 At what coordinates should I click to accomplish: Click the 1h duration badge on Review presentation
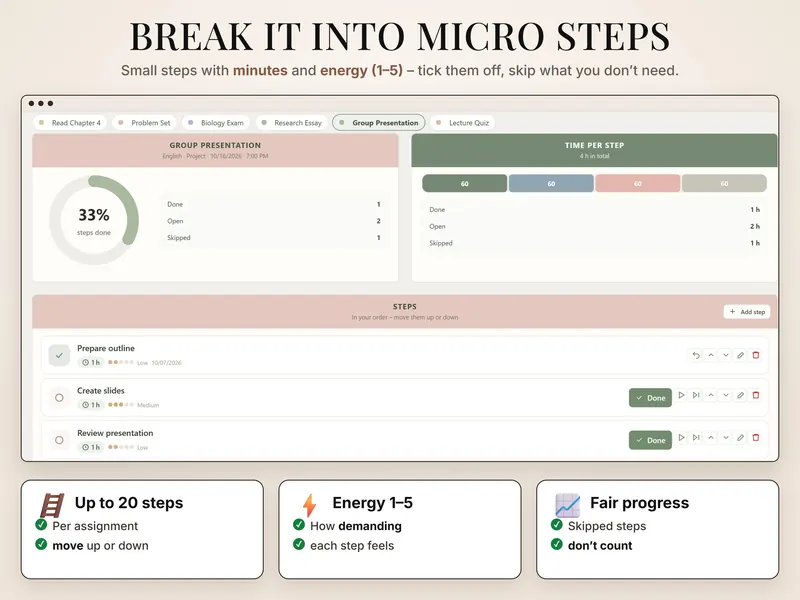(x=91, y=447)
